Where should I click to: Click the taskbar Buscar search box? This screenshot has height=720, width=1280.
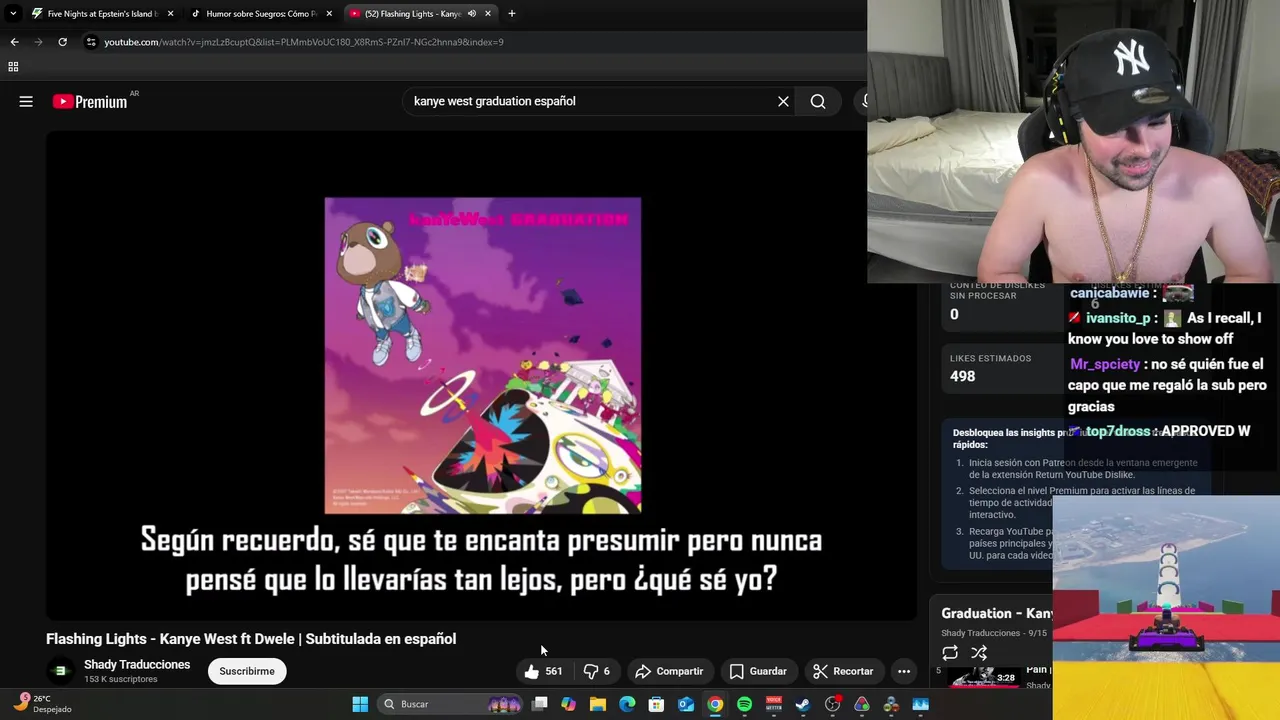click(x=451, y=704)
